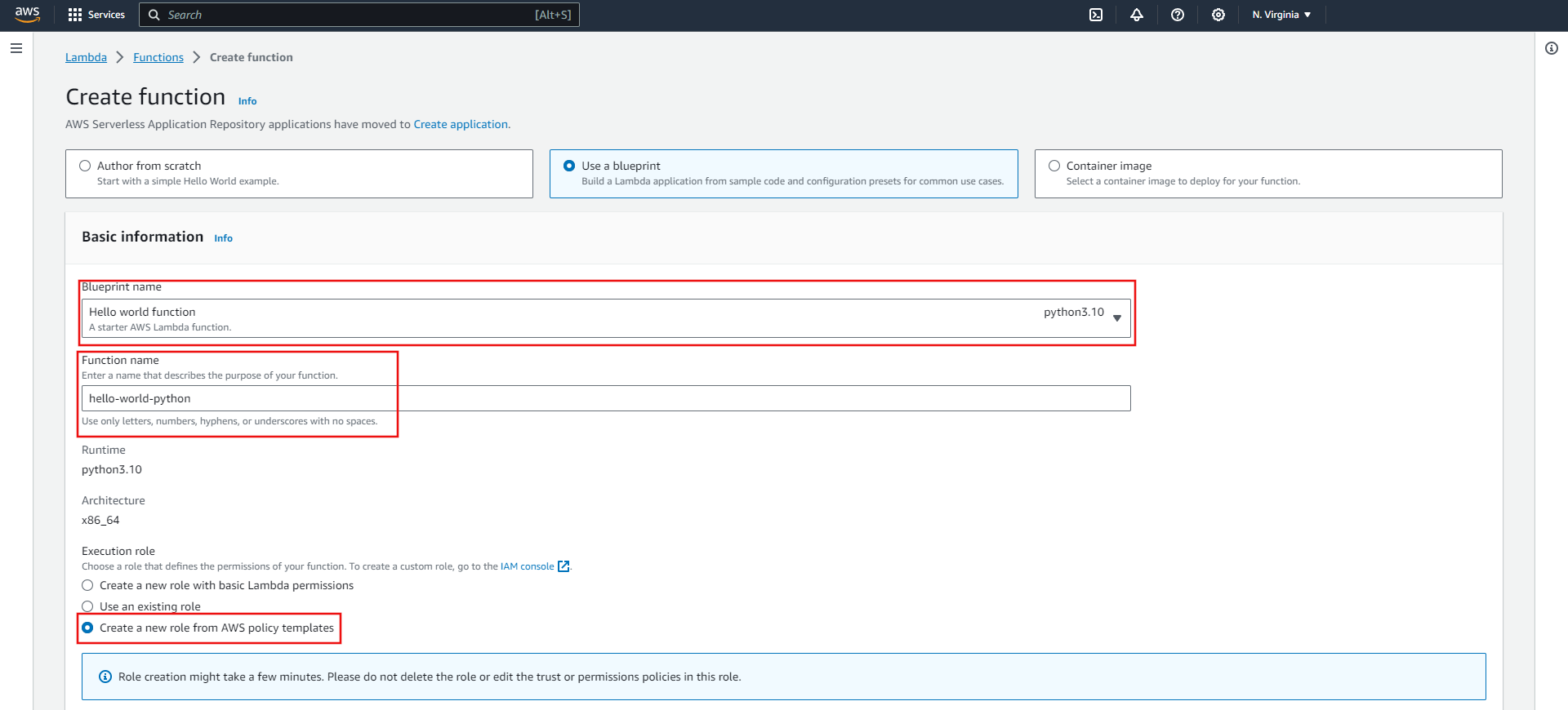Launch CloudShell terminal icon
This screenshot has height=710, width=1568.
1096,15
